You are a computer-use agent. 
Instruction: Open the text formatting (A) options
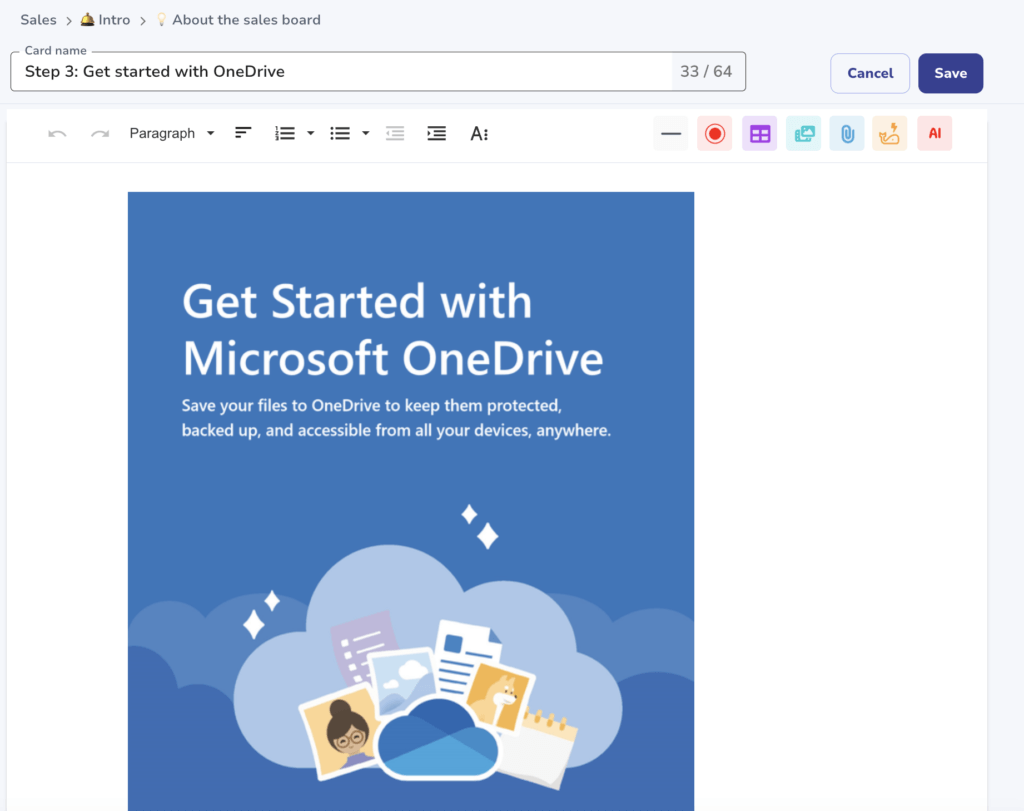[479, 134]
